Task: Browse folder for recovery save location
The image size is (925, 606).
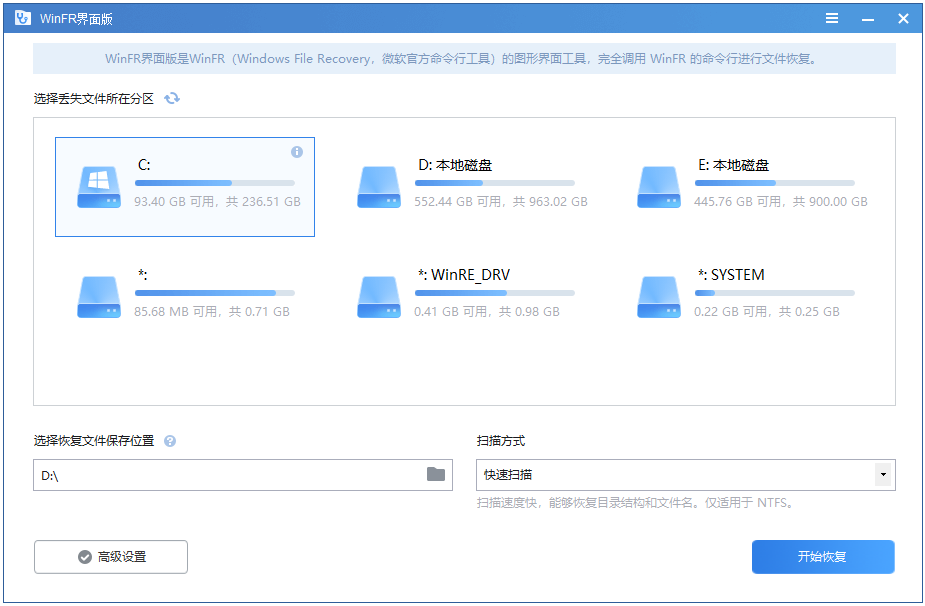Action: (x=436, y=474)
